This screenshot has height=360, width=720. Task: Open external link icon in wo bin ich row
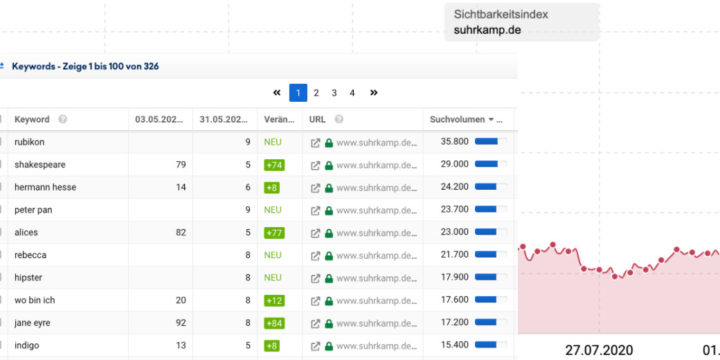click(x=315, y=300)
